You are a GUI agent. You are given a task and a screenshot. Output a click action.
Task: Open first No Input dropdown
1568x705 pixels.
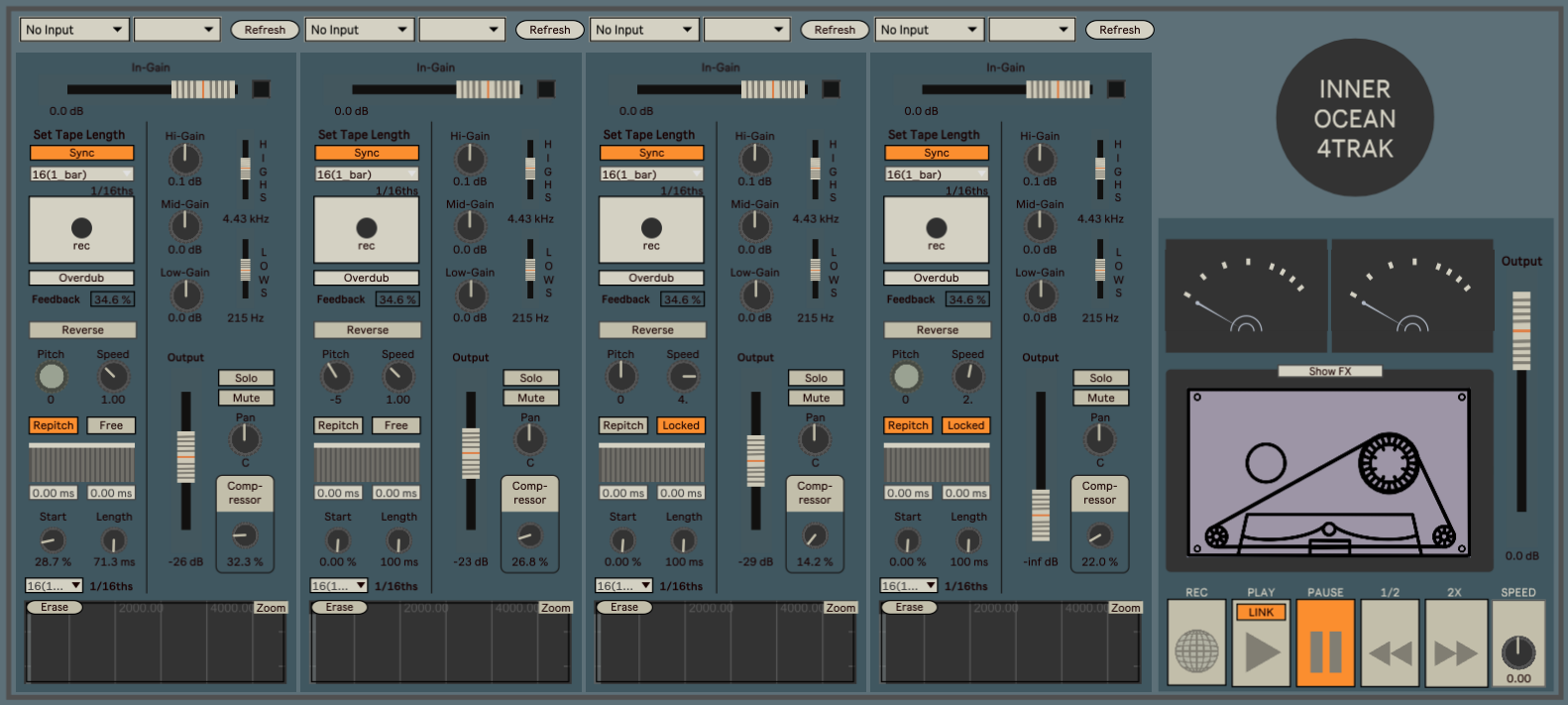pyautogui.click(x=74, y=30)
